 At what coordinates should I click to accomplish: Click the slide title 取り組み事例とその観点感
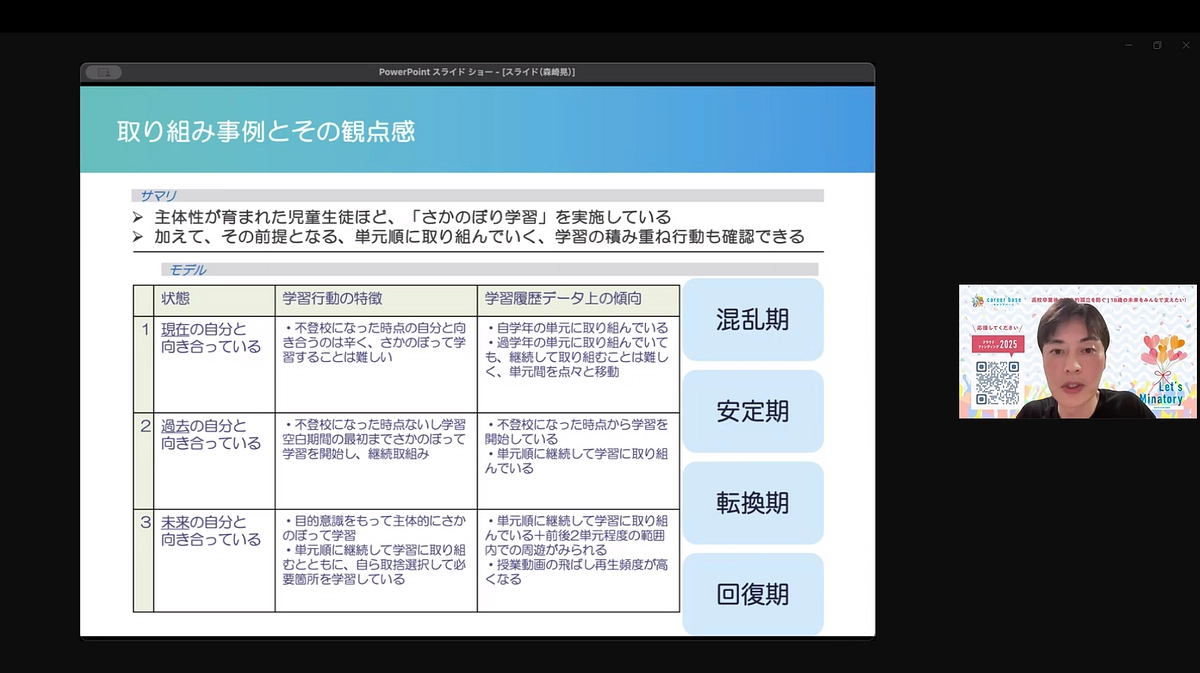pyautogui.click(x=267, y=129)
